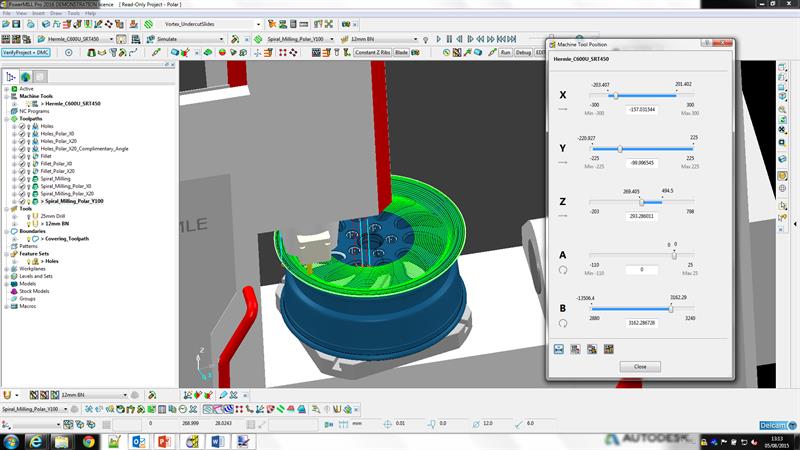The width and height of the screenshot is (800, 450).
Task: Select the Holes_Polar_X20_Complimentary_Angle toolpath
Action: pos(85,149)
